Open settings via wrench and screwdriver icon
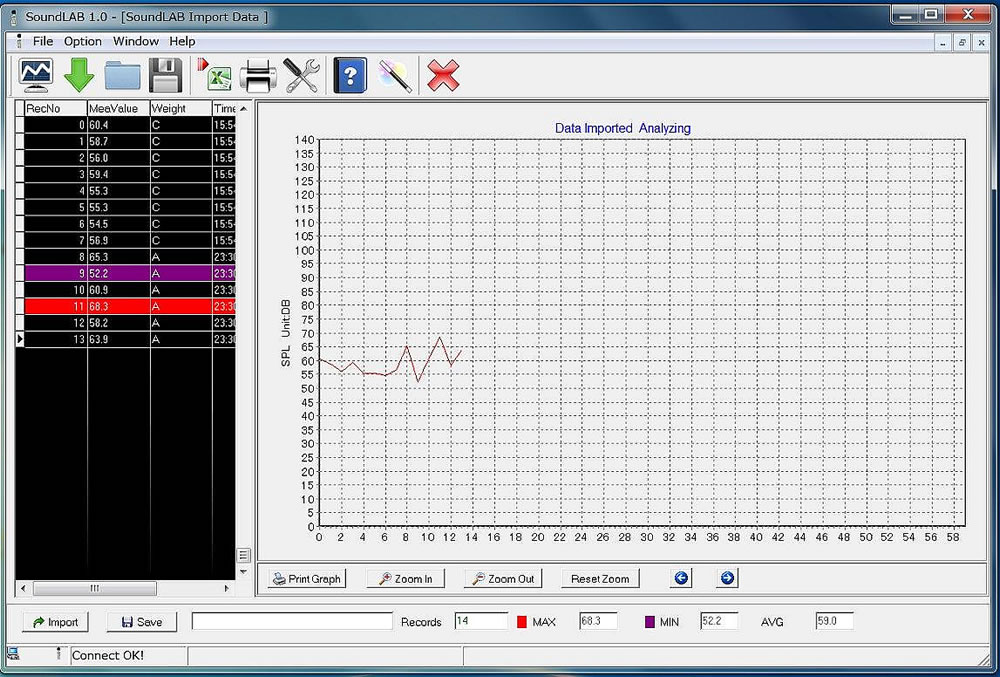This screenshot has width=1000, height=677. tap(300, 75)
